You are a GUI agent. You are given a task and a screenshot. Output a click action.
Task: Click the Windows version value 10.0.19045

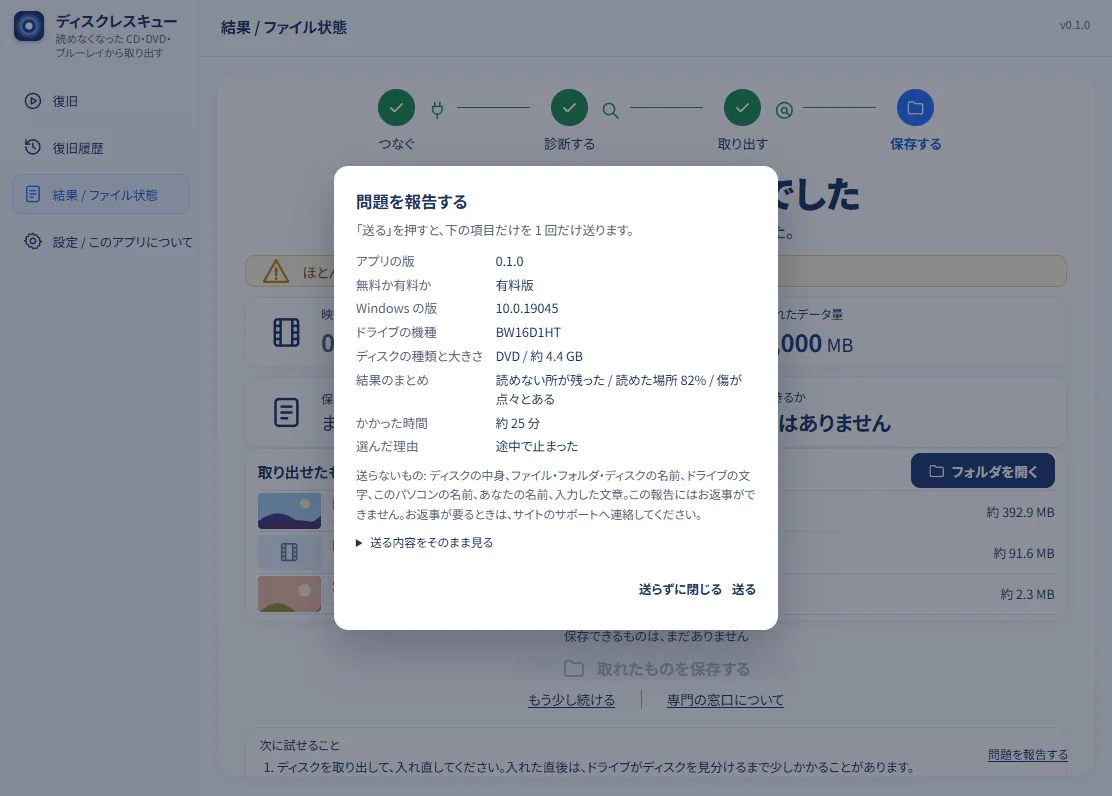(x=527, y=309)
